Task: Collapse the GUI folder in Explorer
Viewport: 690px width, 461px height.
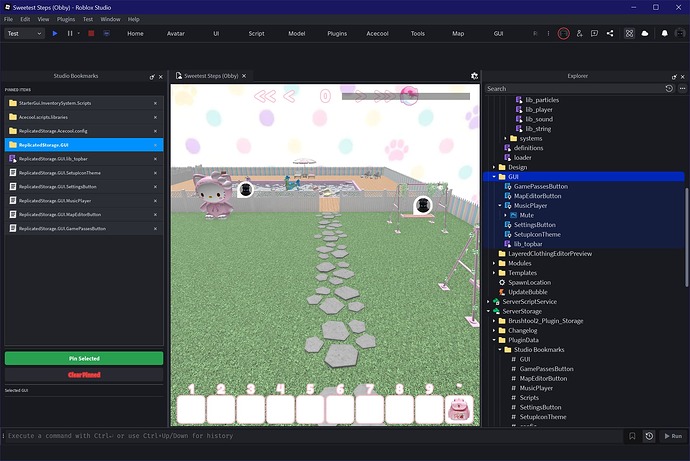Action: coord(494,177)
